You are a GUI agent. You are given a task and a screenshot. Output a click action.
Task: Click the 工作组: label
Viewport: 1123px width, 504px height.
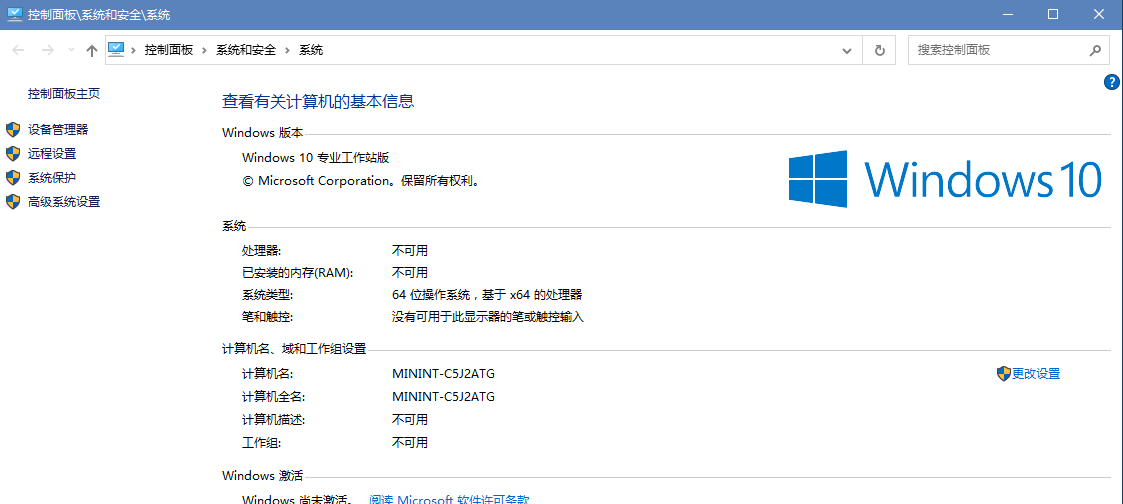(x=262, y=442)
